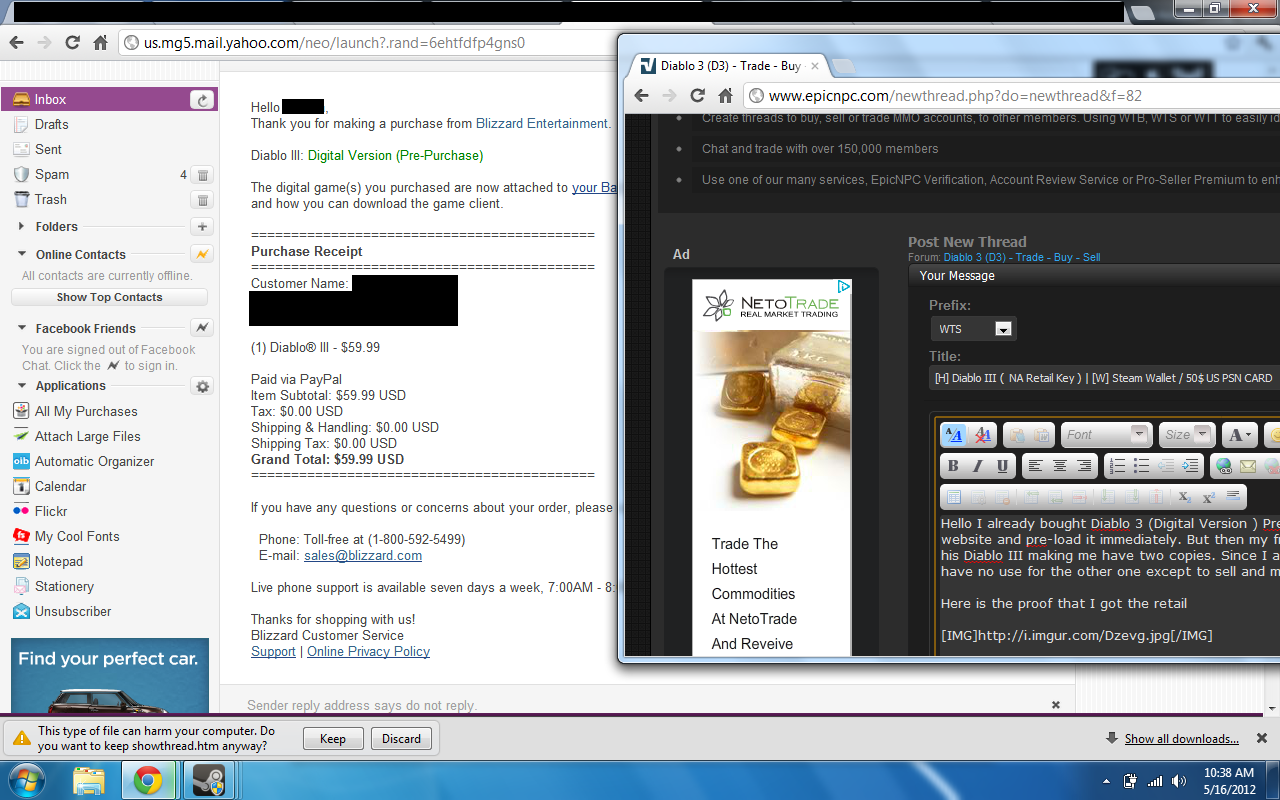Toggle Facebook Friends chat sign-in icon
Image resolution: width=1280 pixels, height=800 pixels.
point(202,328)
